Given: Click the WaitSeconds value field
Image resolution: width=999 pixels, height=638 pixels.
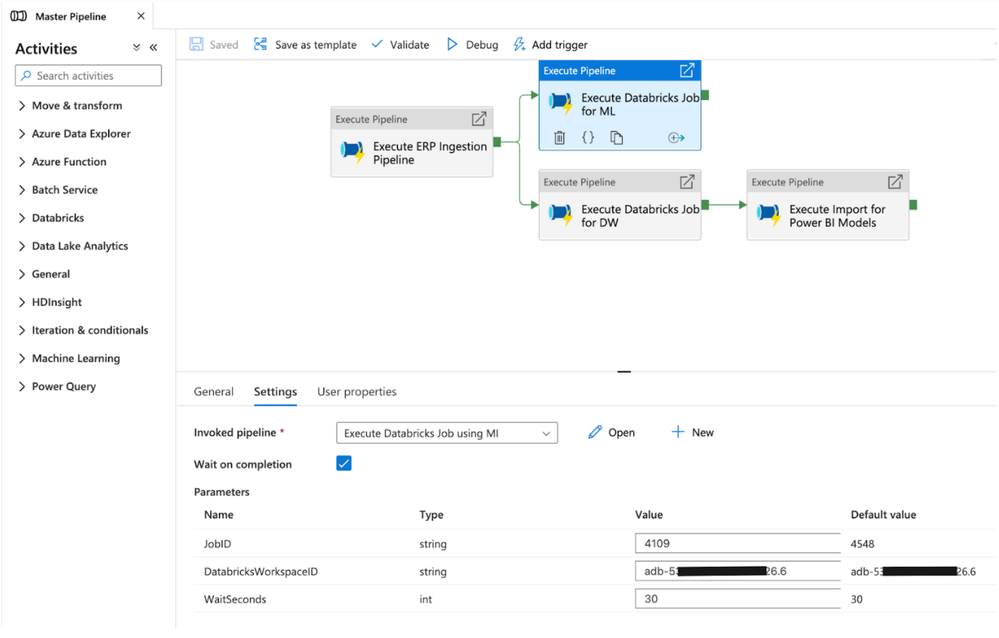Looking at the screenshot, I should (x=738, y=598).
